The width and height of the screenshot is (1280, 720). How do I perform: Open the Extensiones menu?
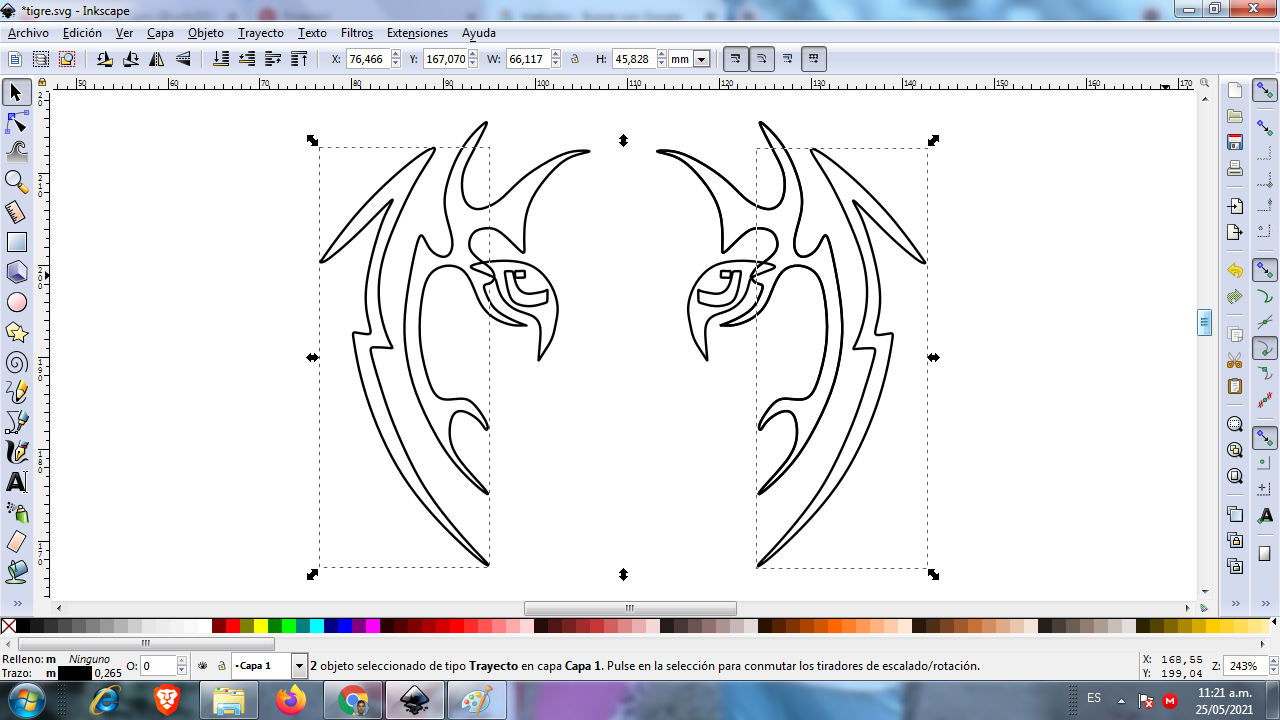418,33
